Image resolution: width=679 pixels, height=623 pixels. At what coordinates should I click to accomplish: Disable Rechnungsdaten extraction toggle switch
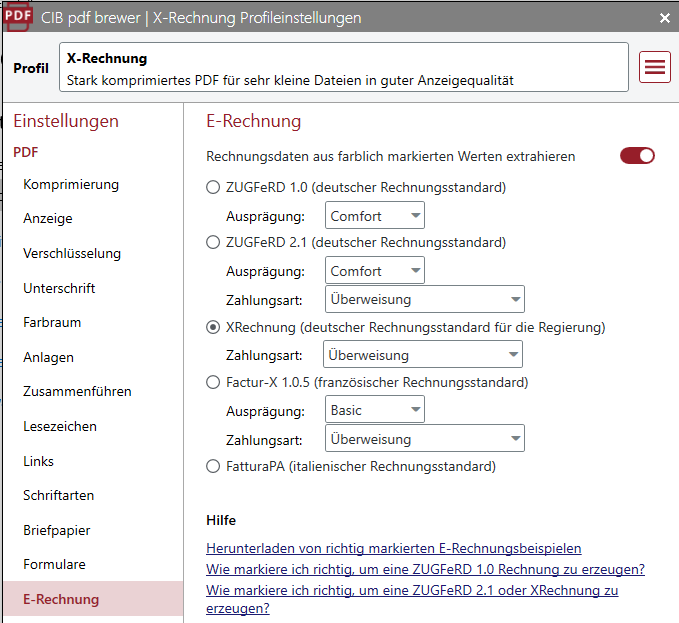point(637,156)
